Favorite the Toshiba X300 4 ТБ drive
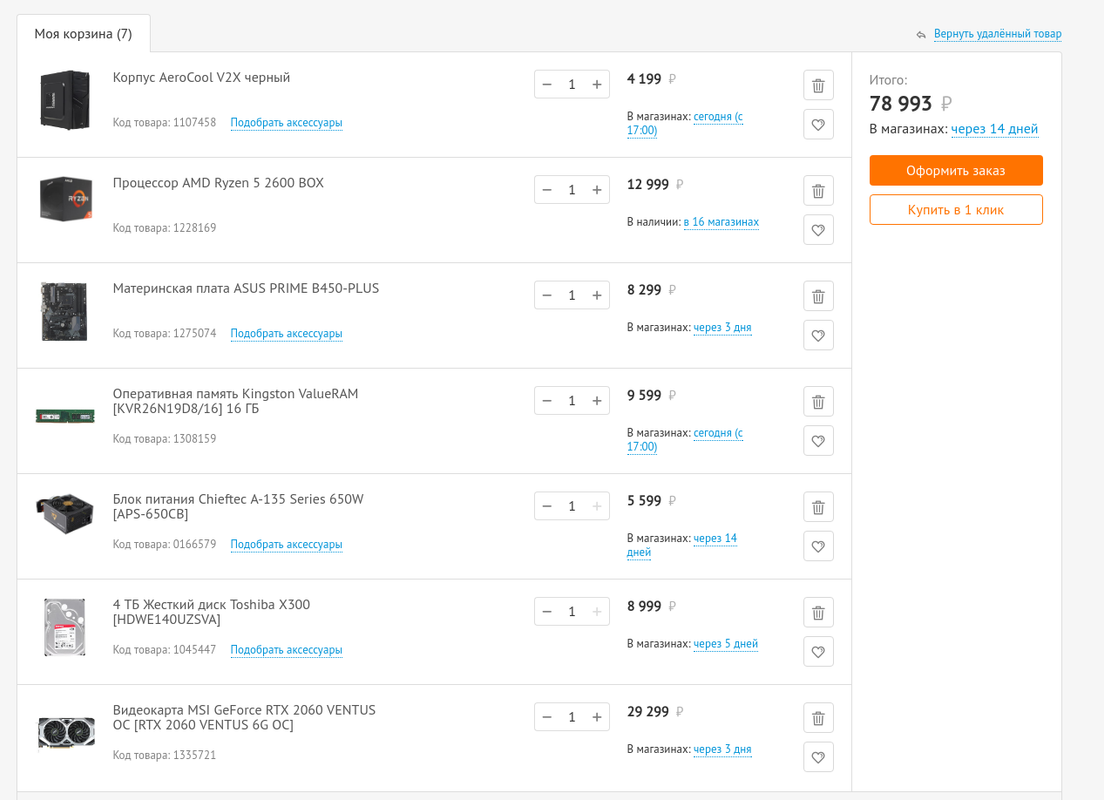This screenshot has width=1104, height=800. pos(818,651)
